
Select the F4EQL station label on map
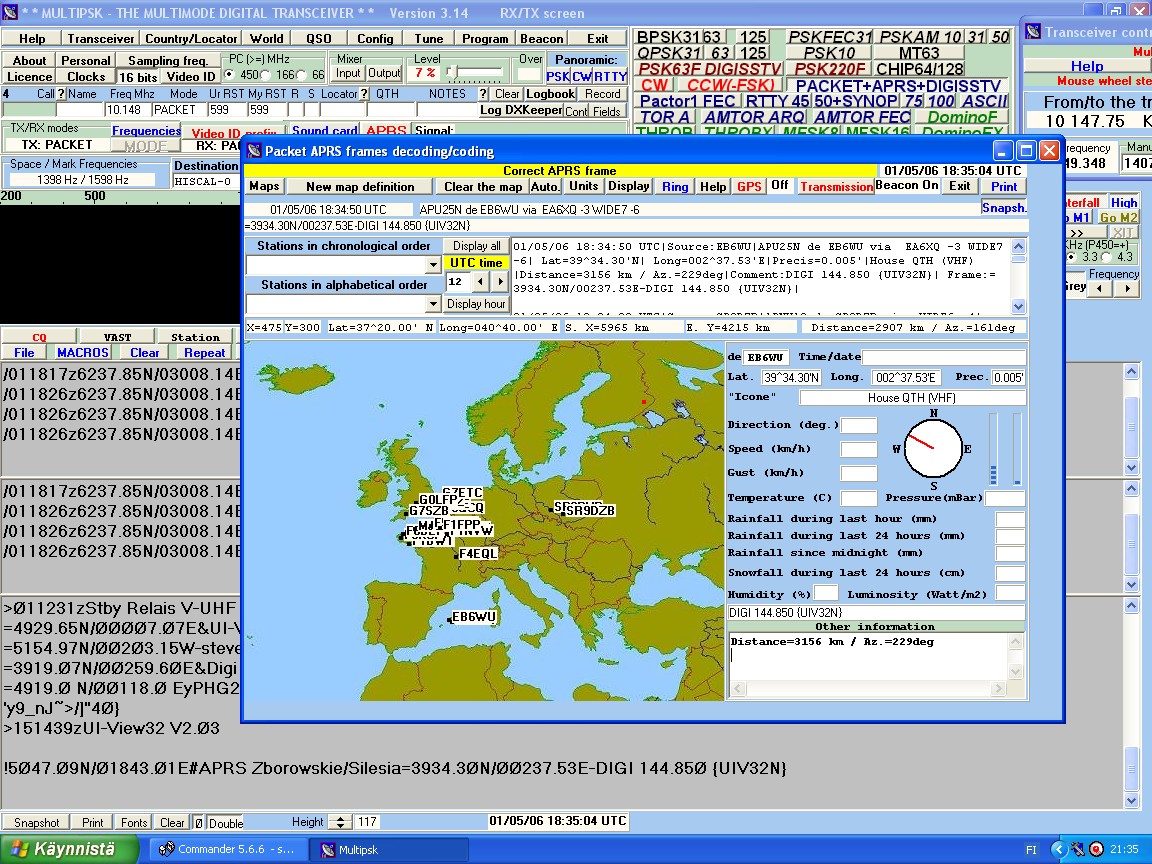pos(478,553)
